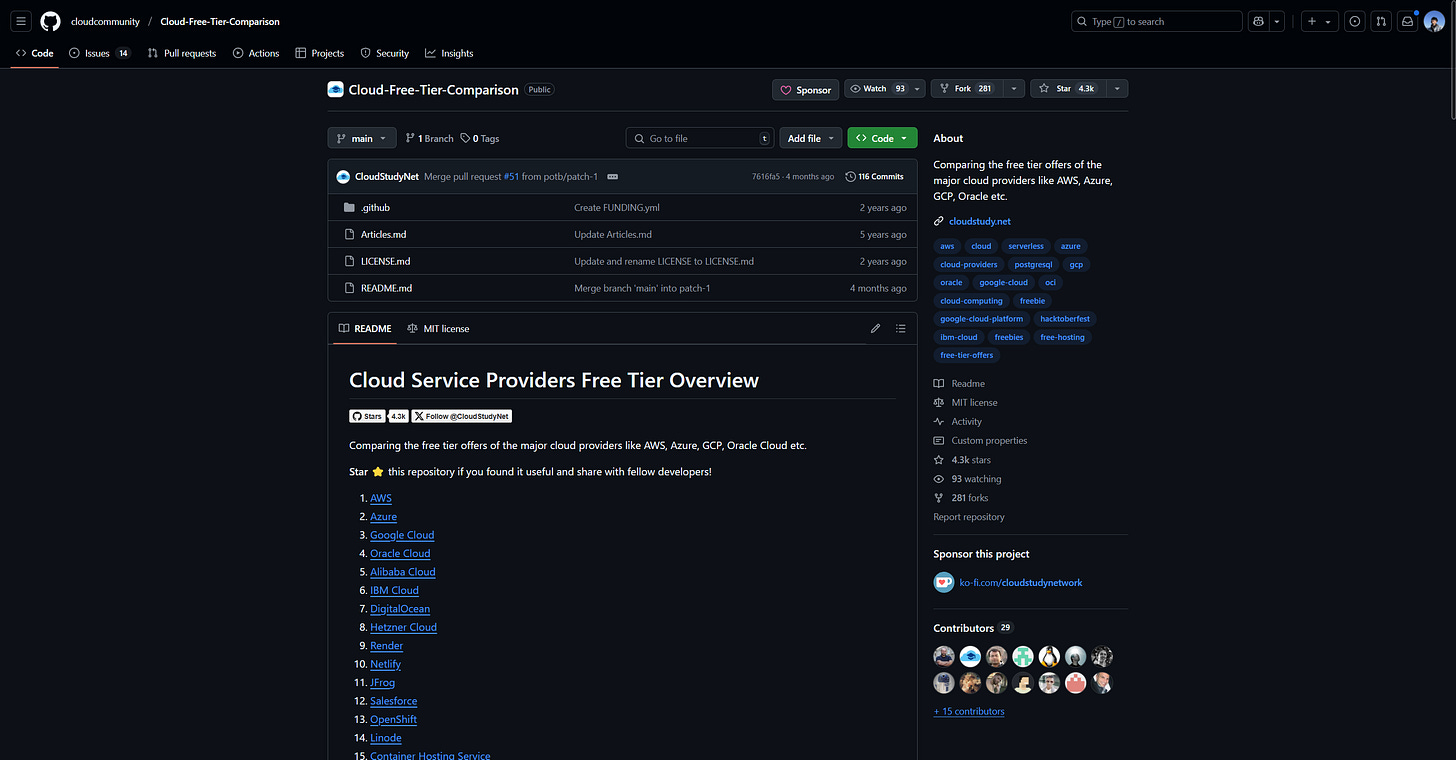Open Activity in the About sidebar

966,422
